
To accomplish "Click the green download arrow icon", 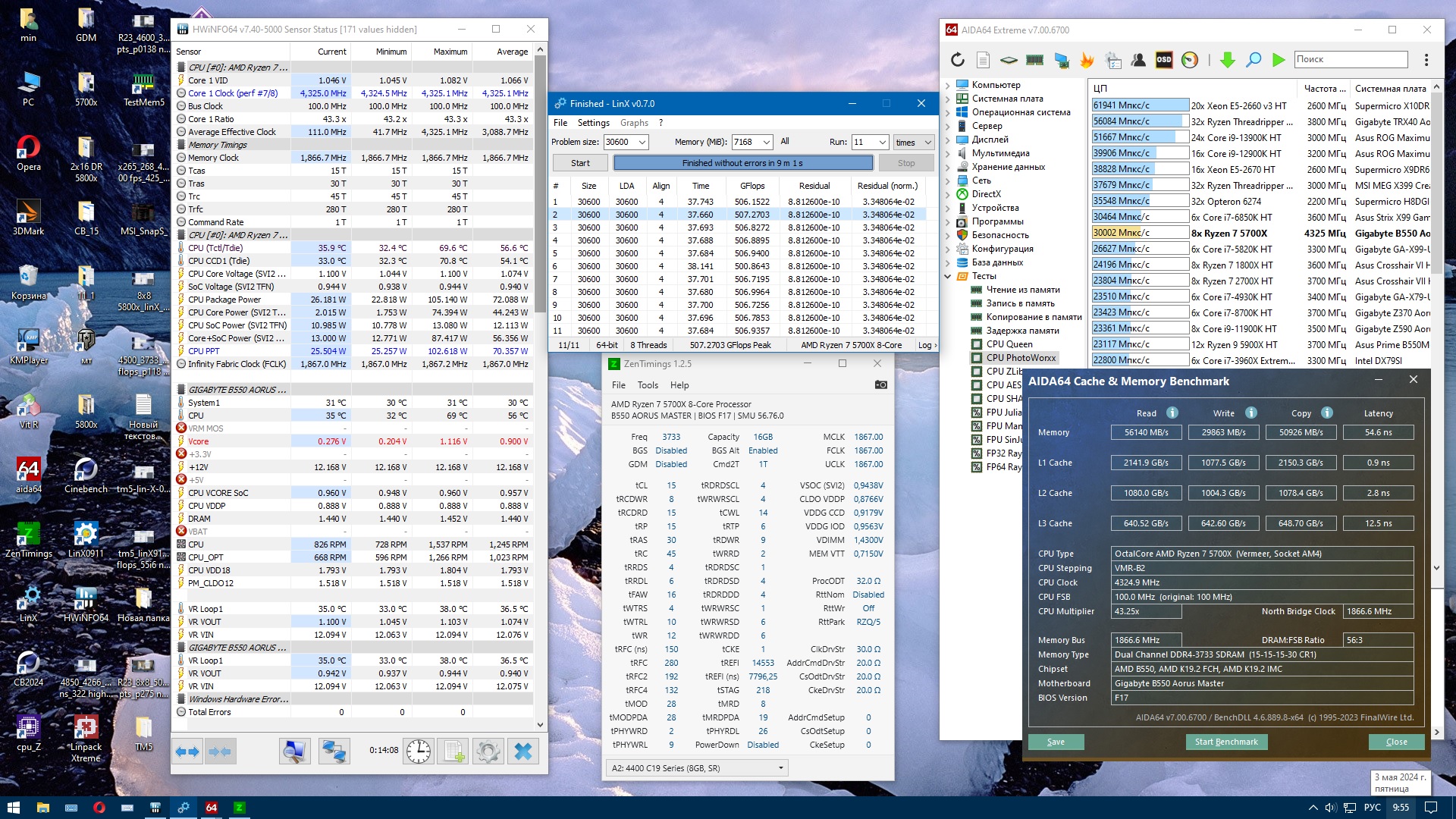I will point(1227,59).
